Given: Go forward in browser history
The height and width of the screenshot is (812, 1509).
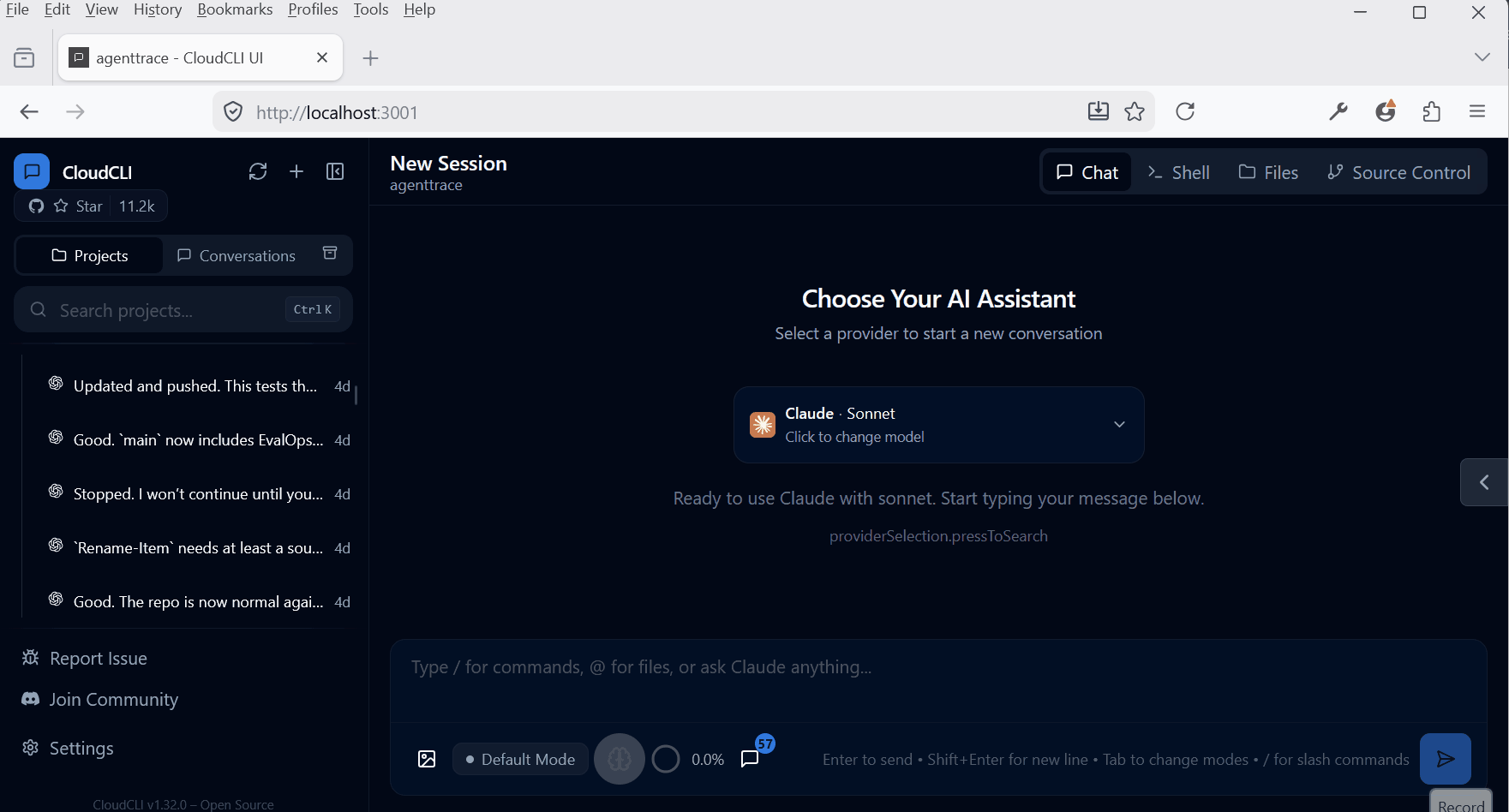Looking at the screenshot, I should 75,112.
